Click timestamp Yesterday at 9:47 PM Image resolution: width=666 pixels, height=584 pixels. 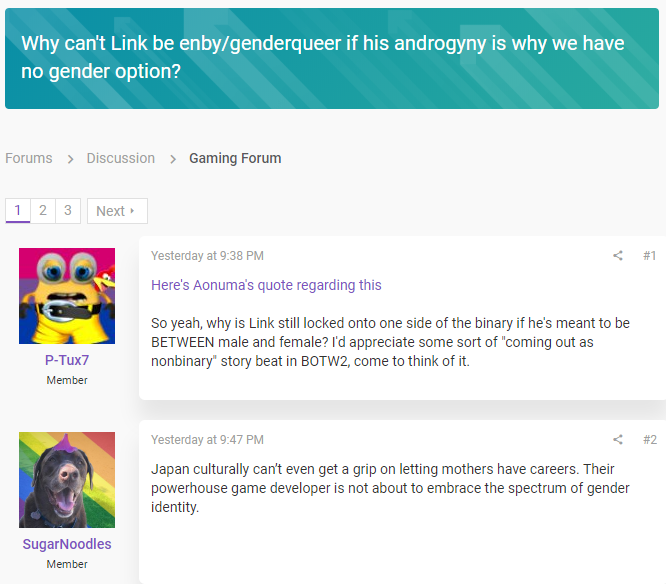207,440
